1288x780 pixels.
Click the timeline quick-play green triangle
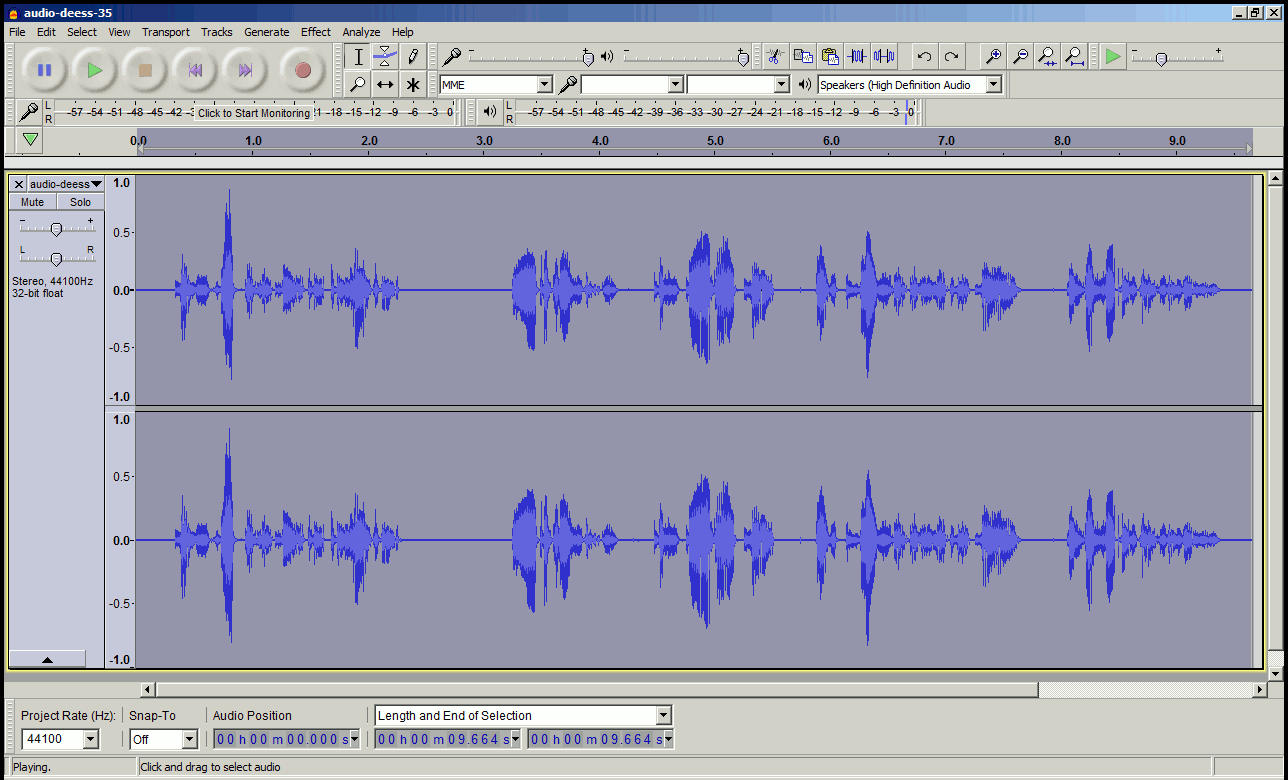[x=31, y=140]
